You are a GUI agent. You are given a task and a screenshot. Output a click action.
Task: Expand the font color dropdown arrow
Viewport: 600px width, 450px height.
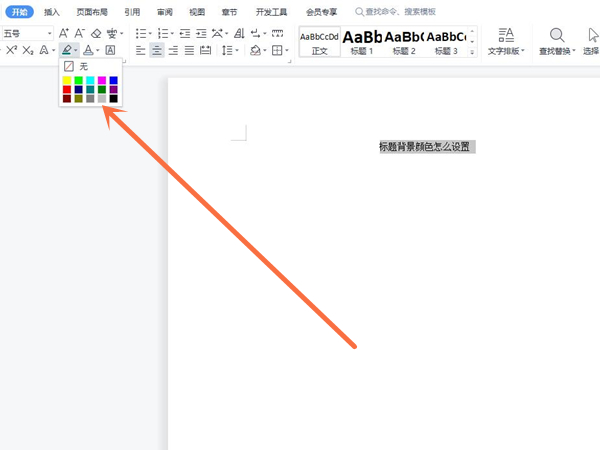pyautogui.click(x=98, y=51)
